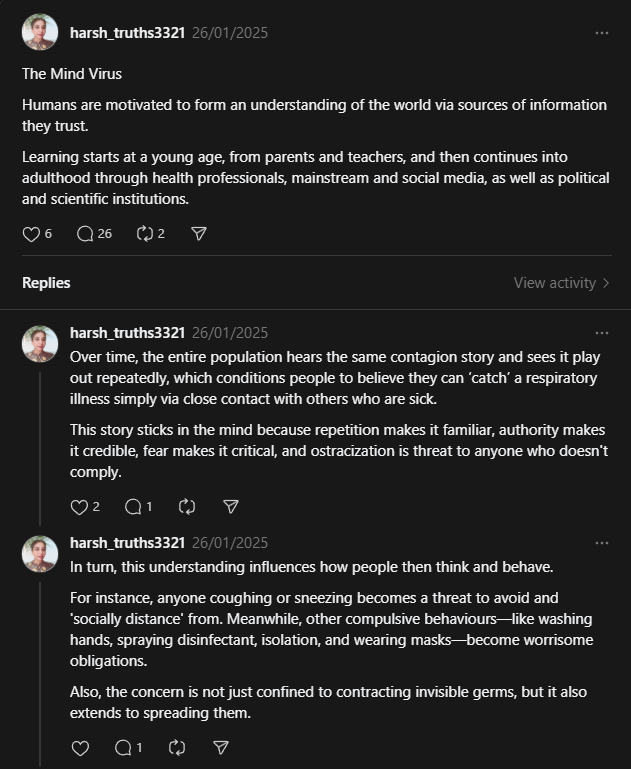
Task: Share the main 'The Mind Virus' post
Action: [199, 234]
